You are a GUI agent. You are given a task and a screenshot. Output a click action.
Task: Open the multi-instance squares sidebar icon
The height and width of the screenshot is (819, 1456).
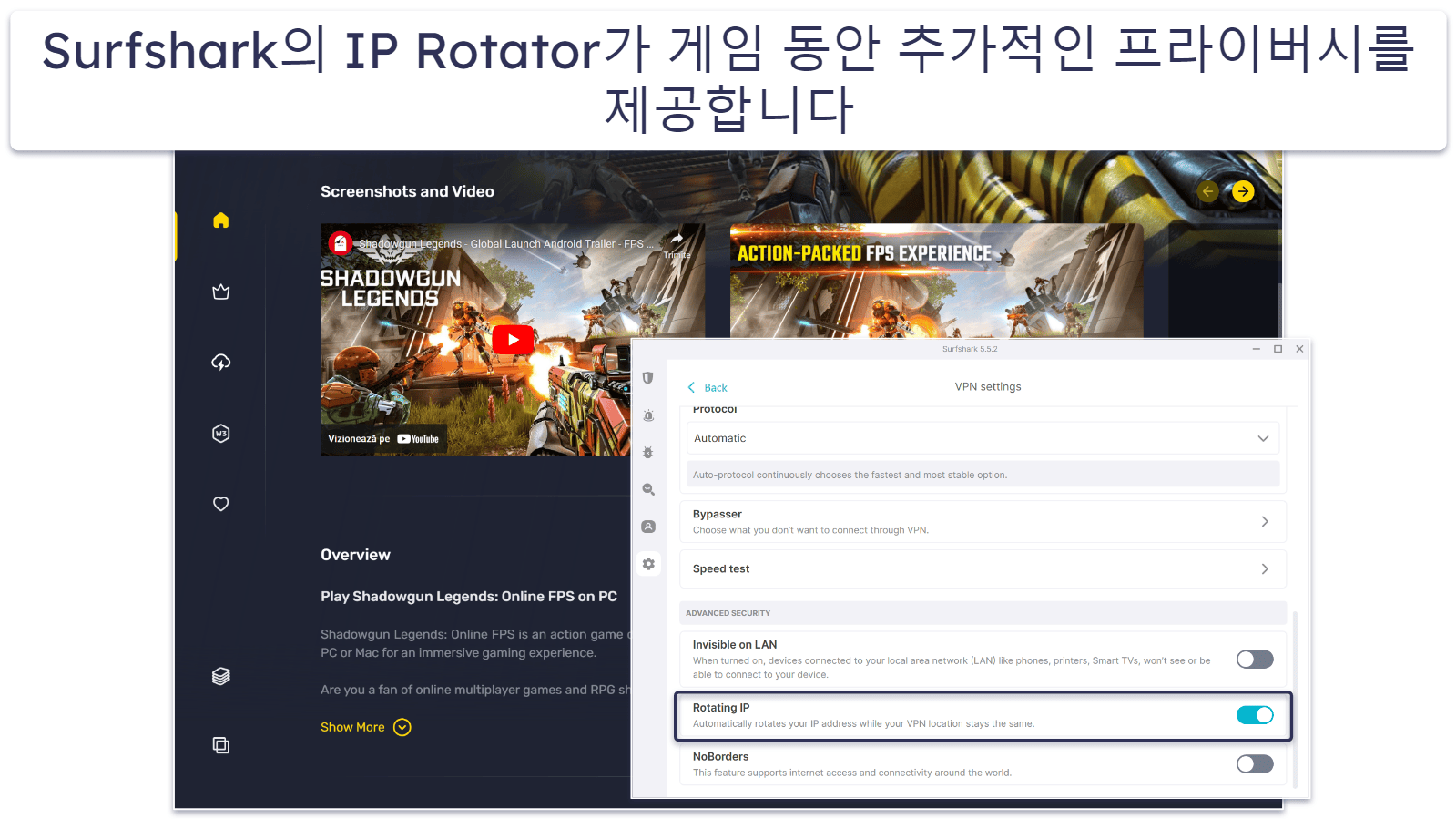point(220,745)
